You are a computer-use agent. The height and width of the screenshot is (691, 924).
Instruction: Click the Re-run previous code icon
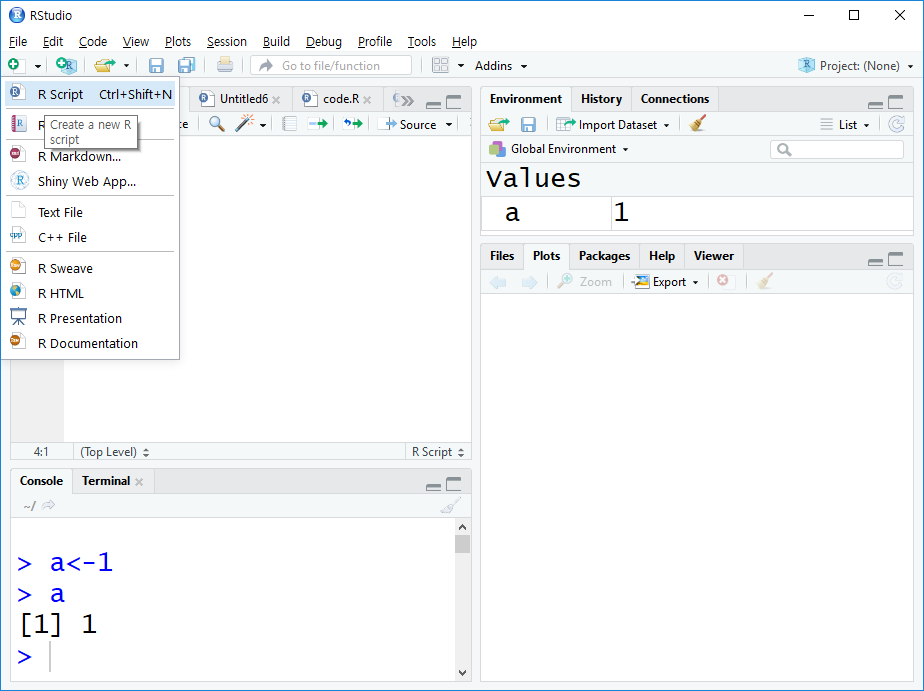(353, 124)
